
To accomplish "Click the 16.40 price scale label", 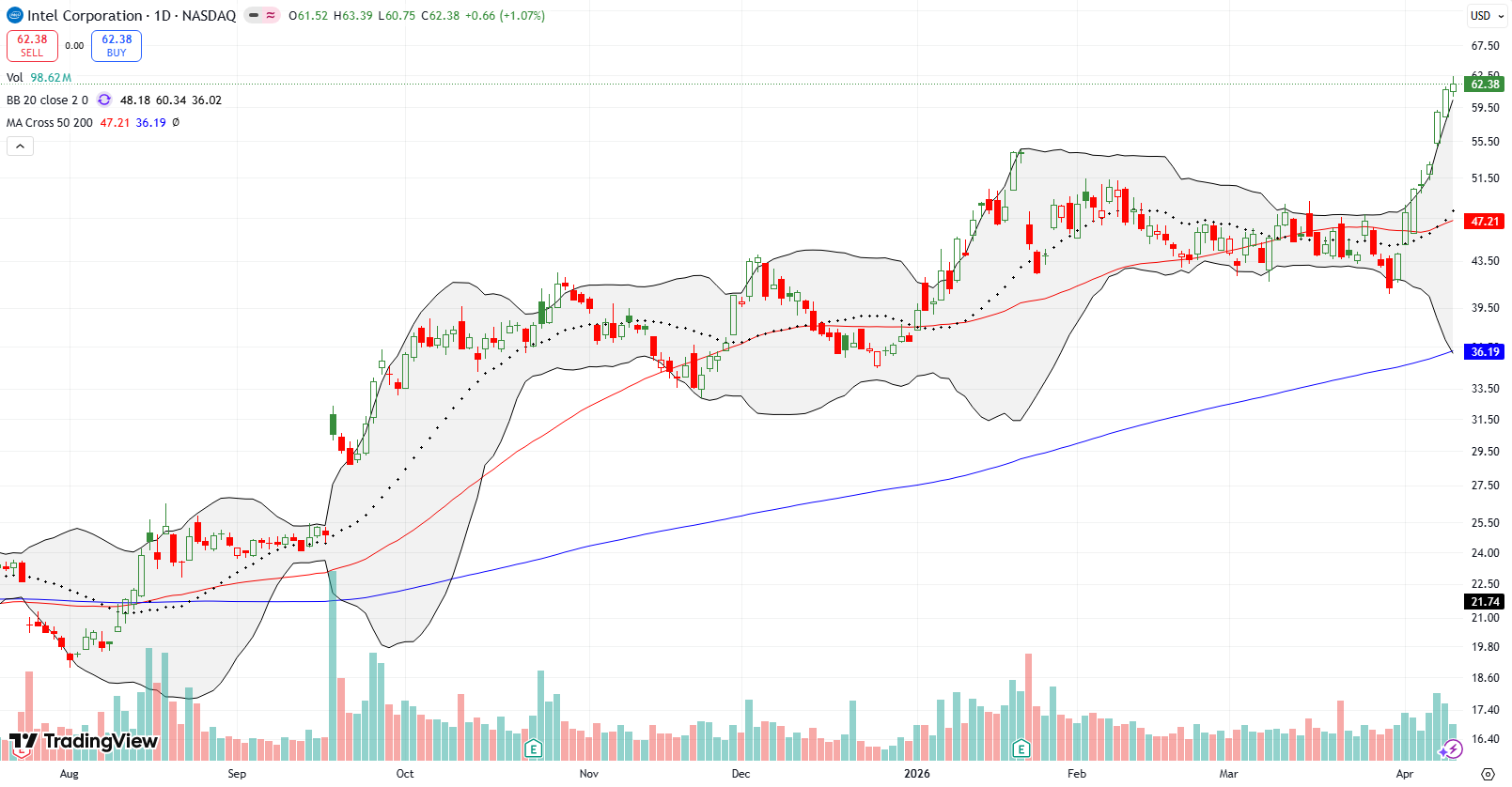I will (1485, 739).
